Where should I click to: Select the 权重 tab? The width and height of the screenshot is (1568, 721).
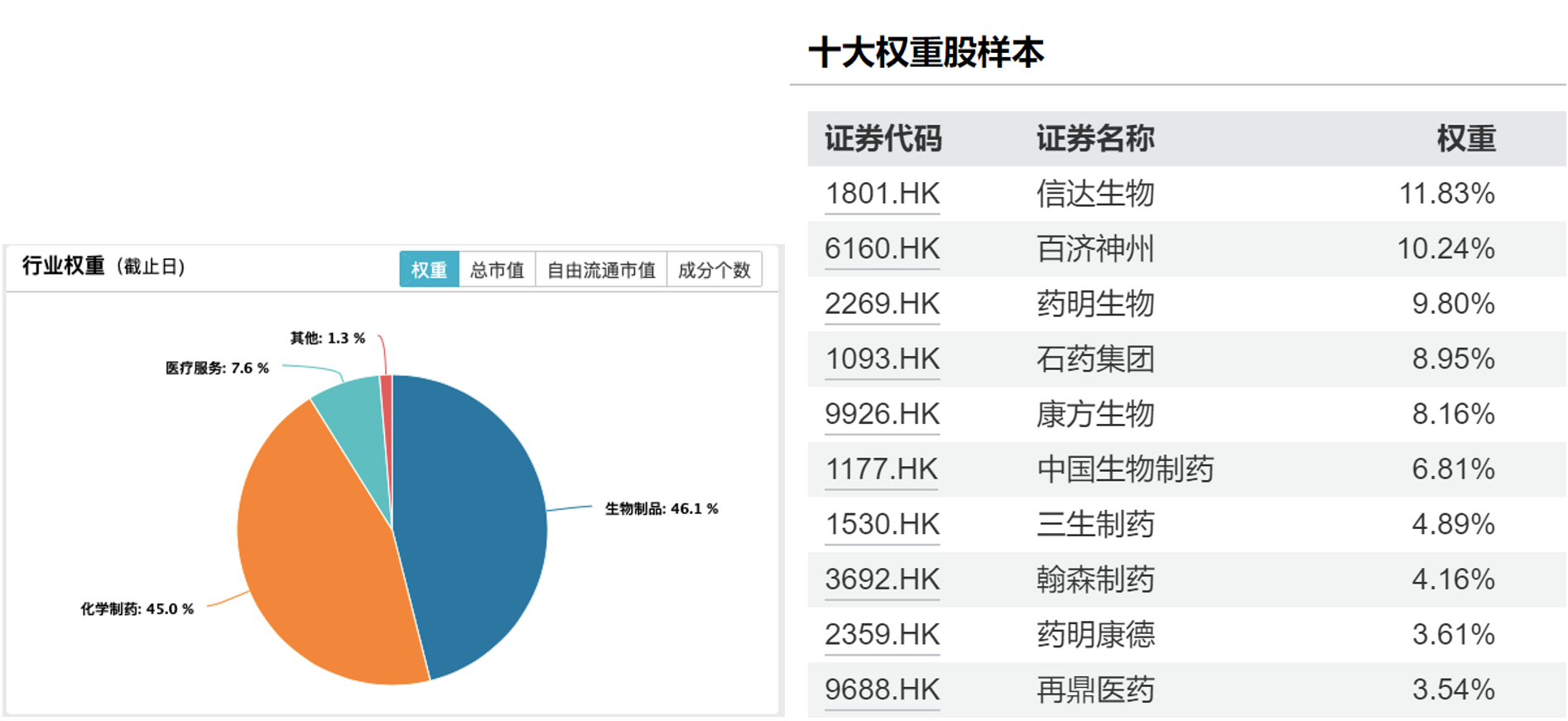pos(429,270)
